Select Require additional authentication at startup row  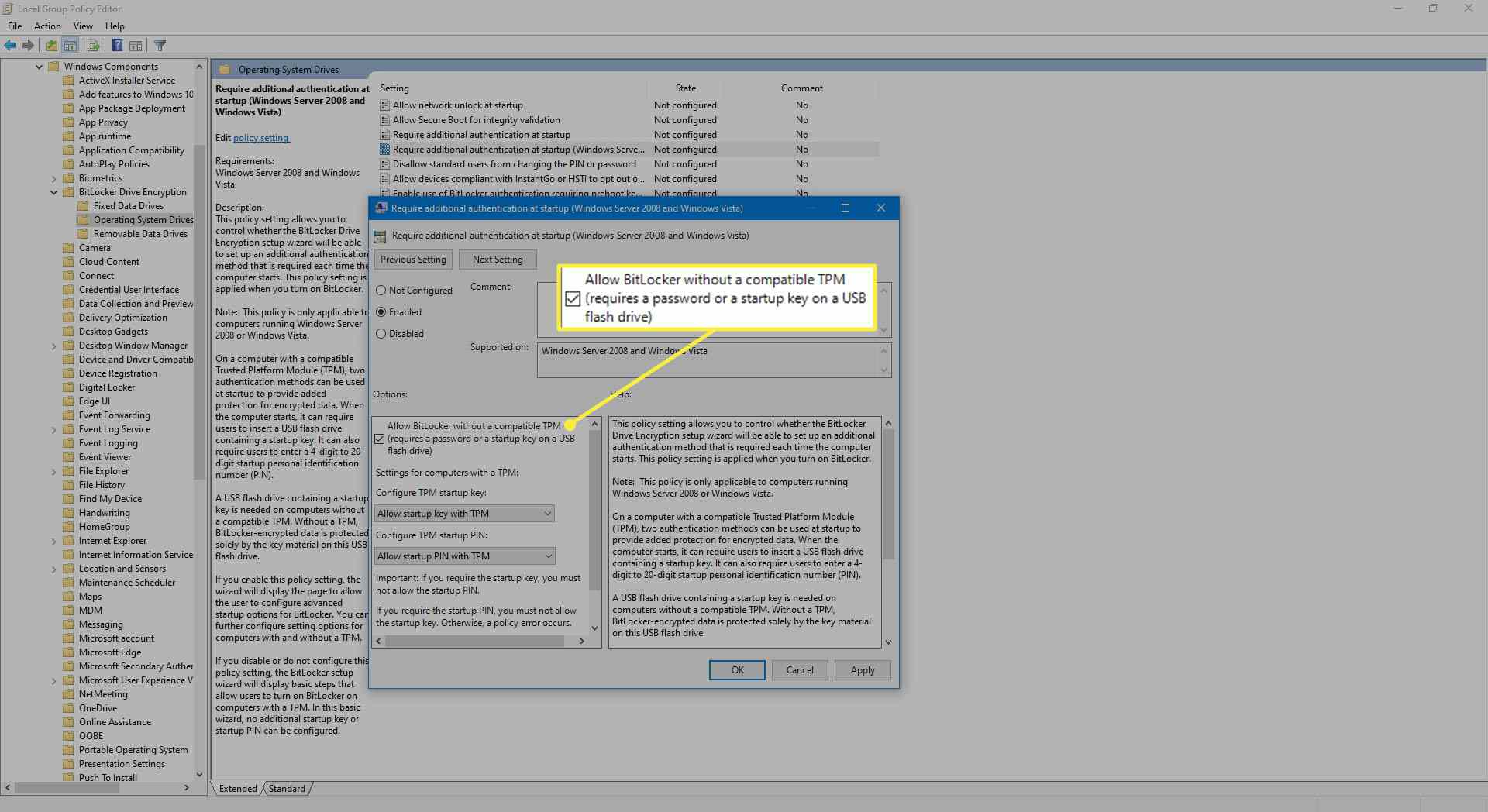click(629, 135)
